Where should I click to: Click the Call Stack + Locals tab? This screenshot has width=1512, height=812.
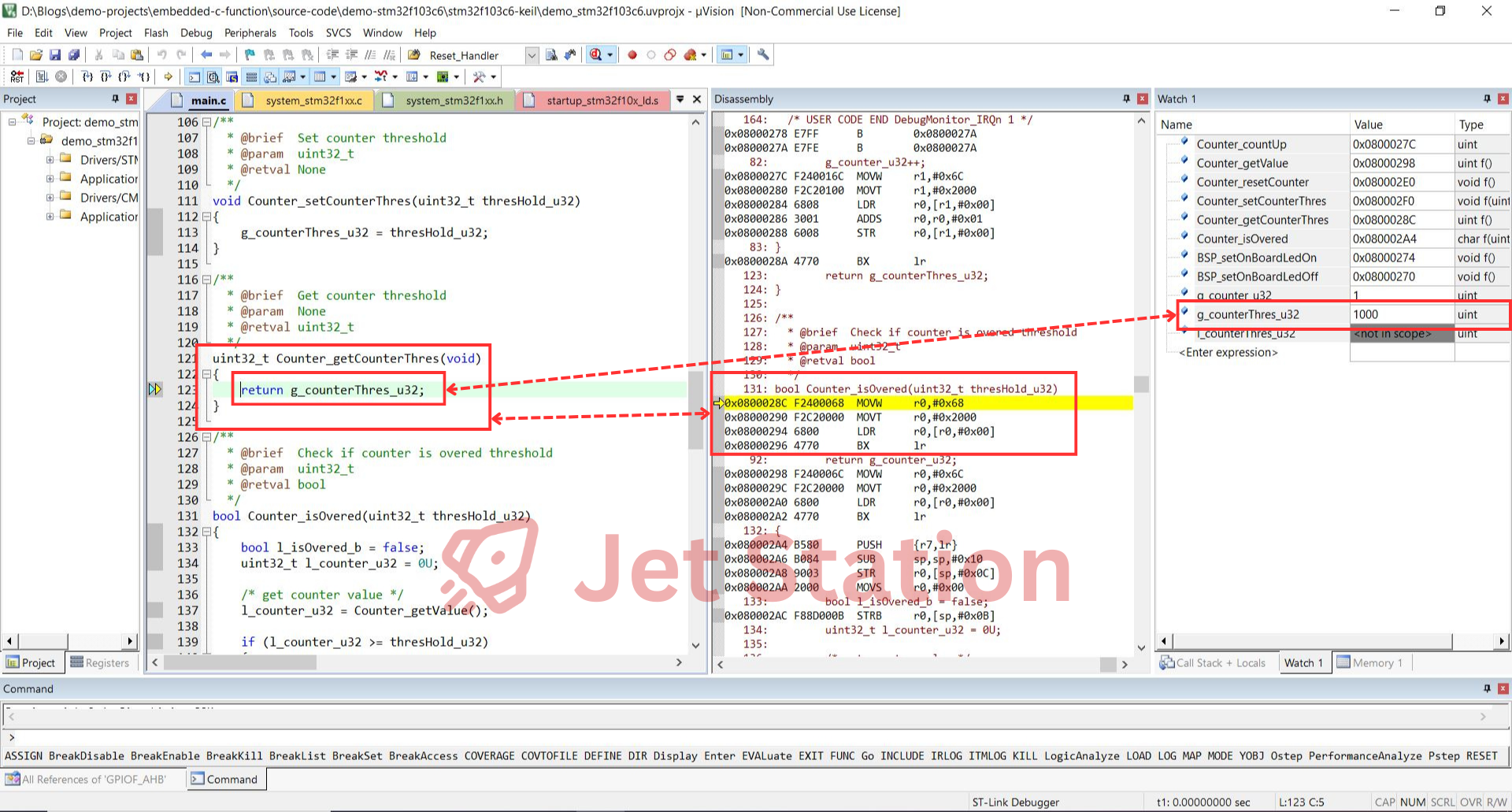click(x=1213, y=663)
